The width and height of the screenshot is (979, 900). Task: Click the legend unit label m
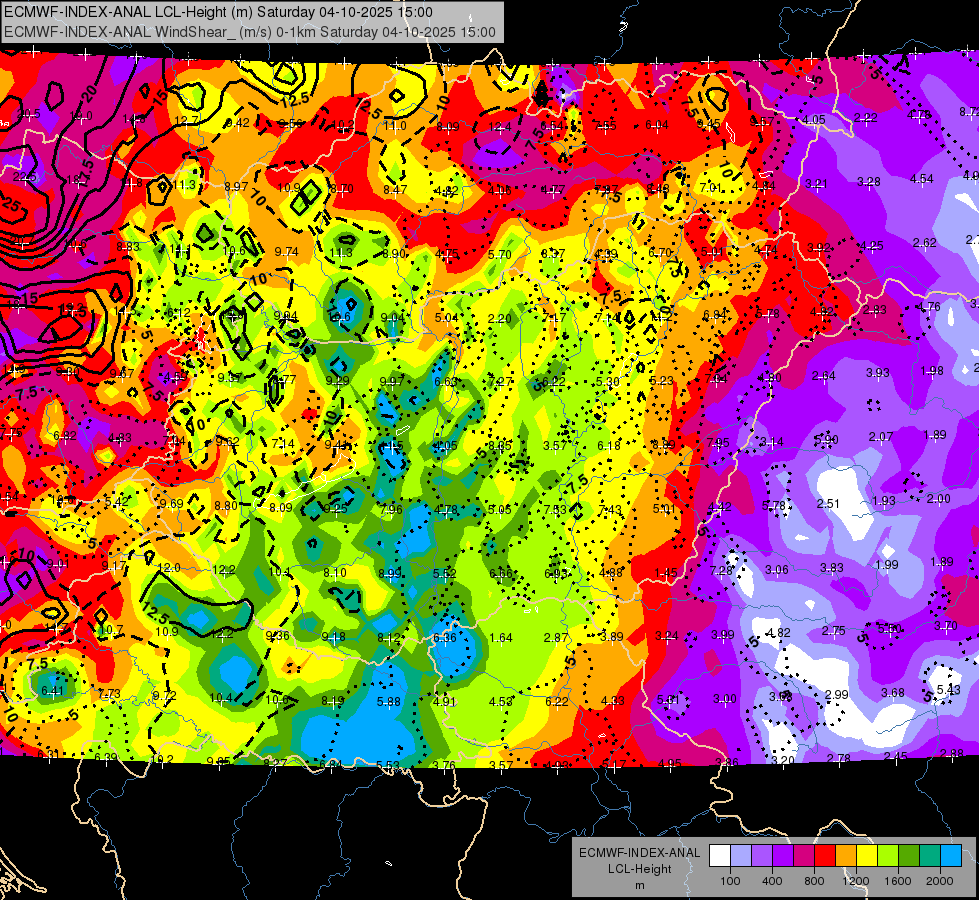click(x=639, y=885)
